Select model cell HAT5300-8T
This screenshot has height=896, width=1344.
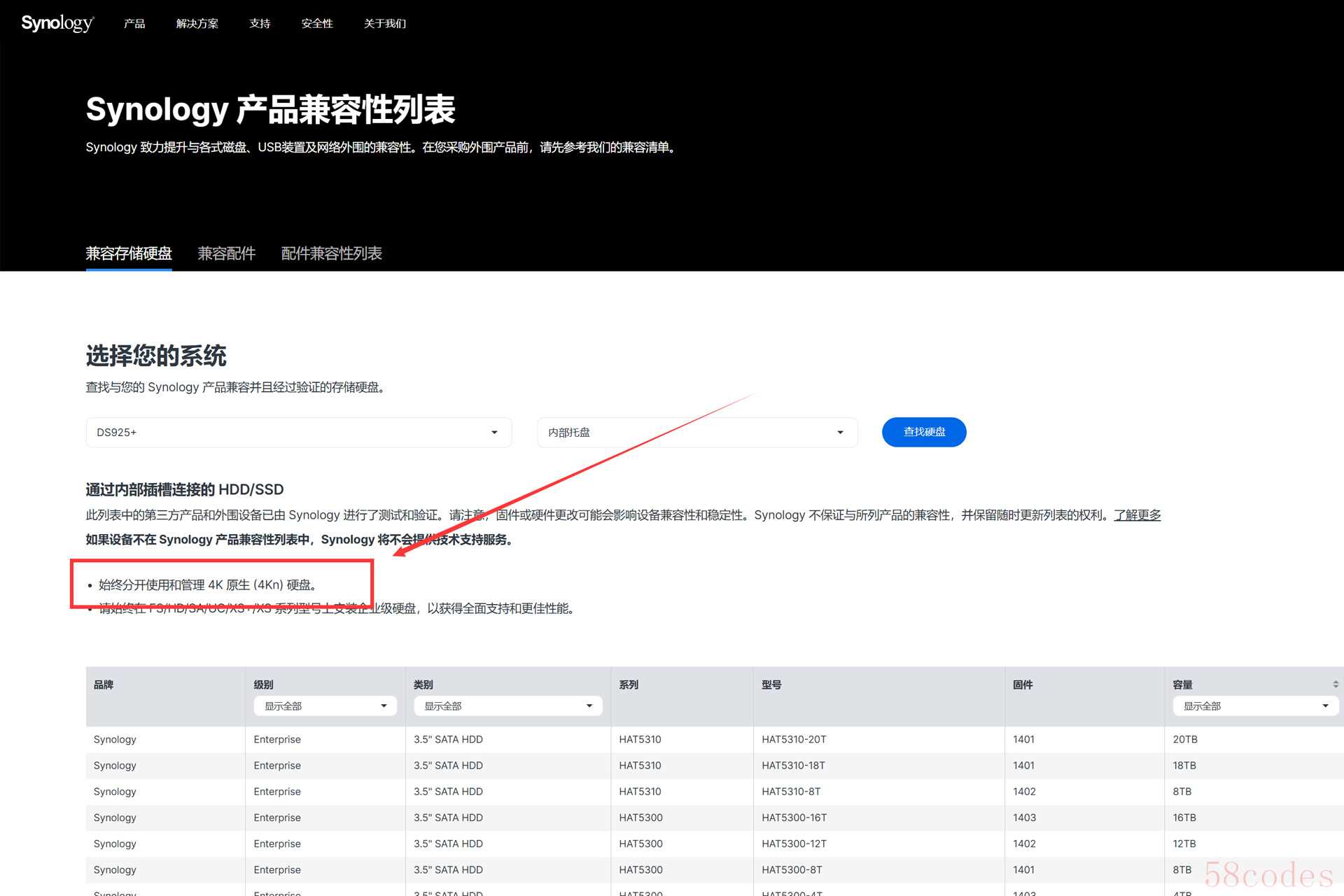(792, 869)
